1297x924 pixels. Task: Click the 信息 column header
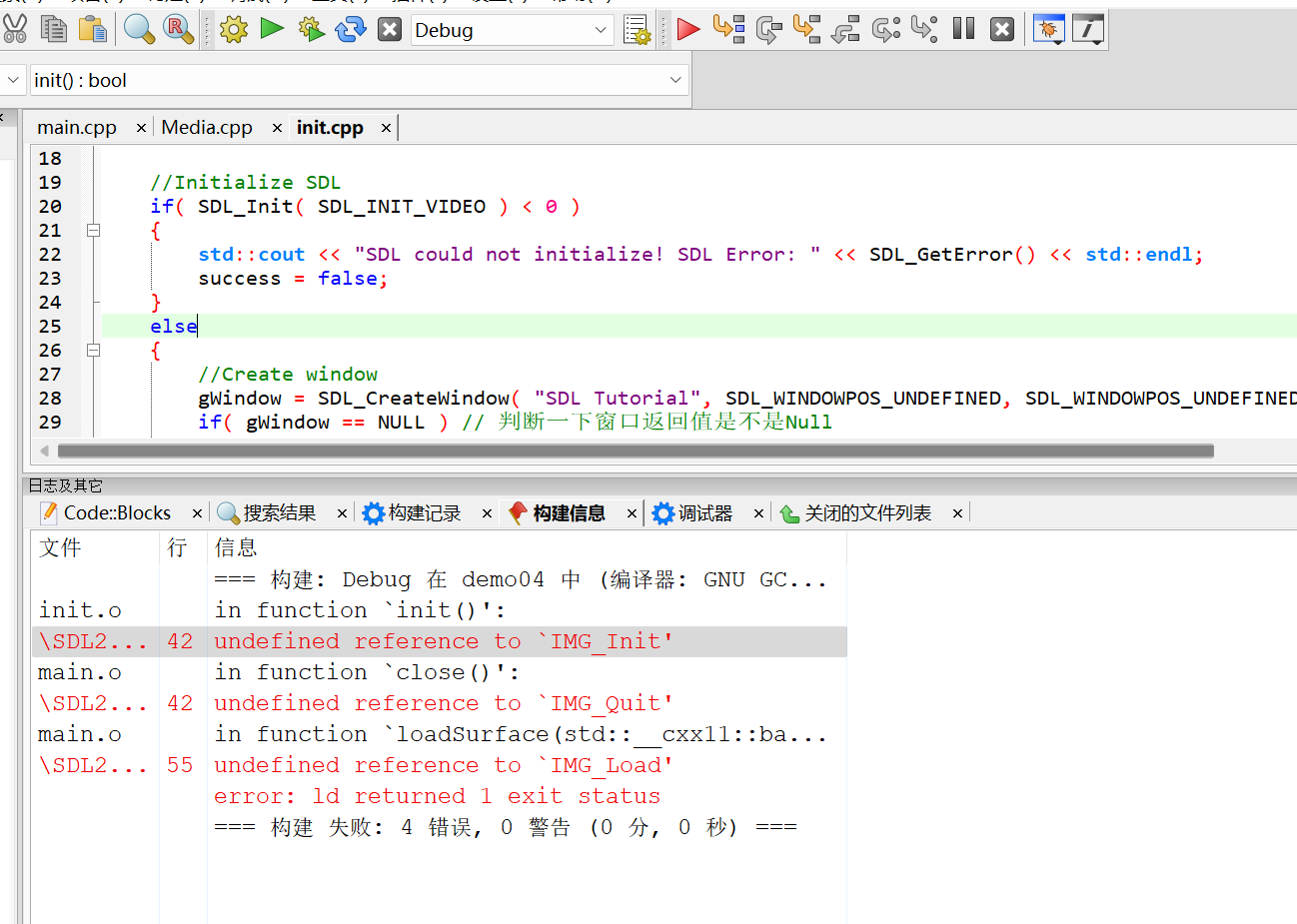point(527,547)
